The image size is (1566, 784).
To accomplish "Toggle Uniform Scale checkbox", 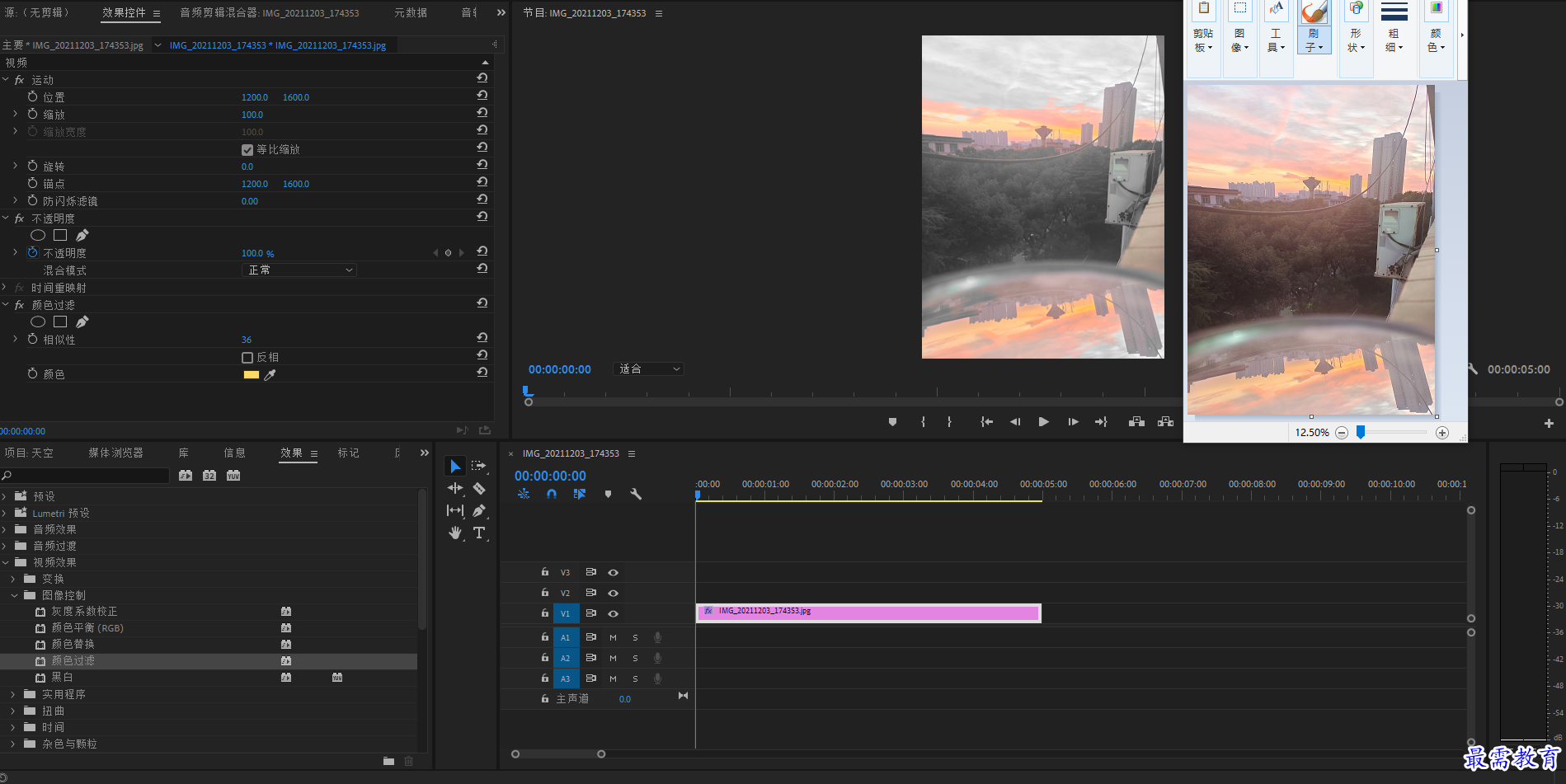I will coord(247,149).
